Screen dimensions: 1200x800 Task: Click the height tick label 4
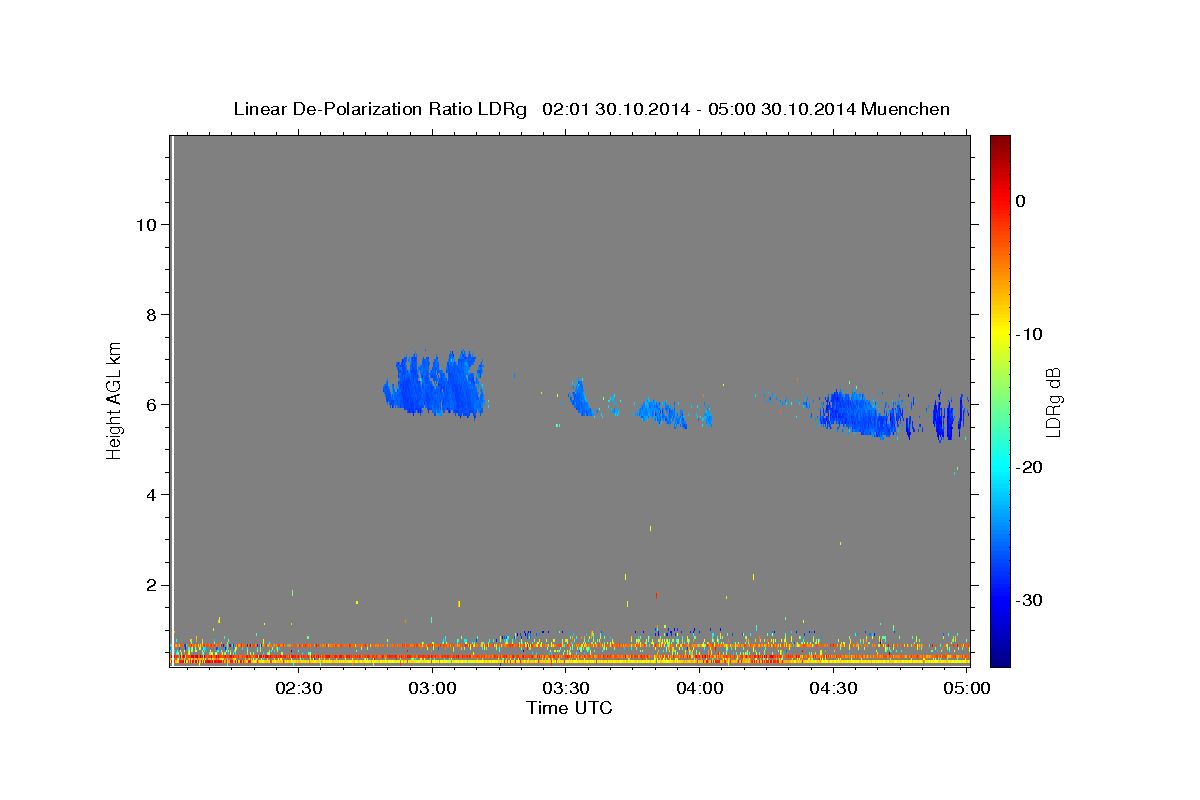coord(151,495)
